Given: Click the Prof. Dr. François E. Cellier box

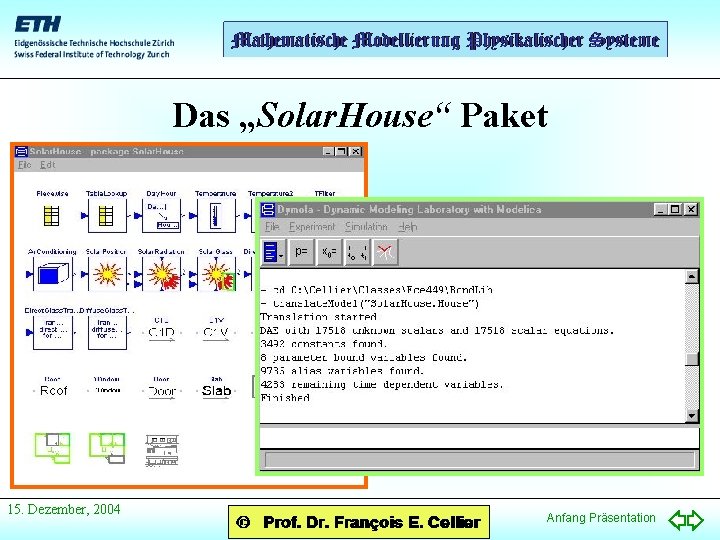Looking at the screenshot, I should [x=359, y=522].
